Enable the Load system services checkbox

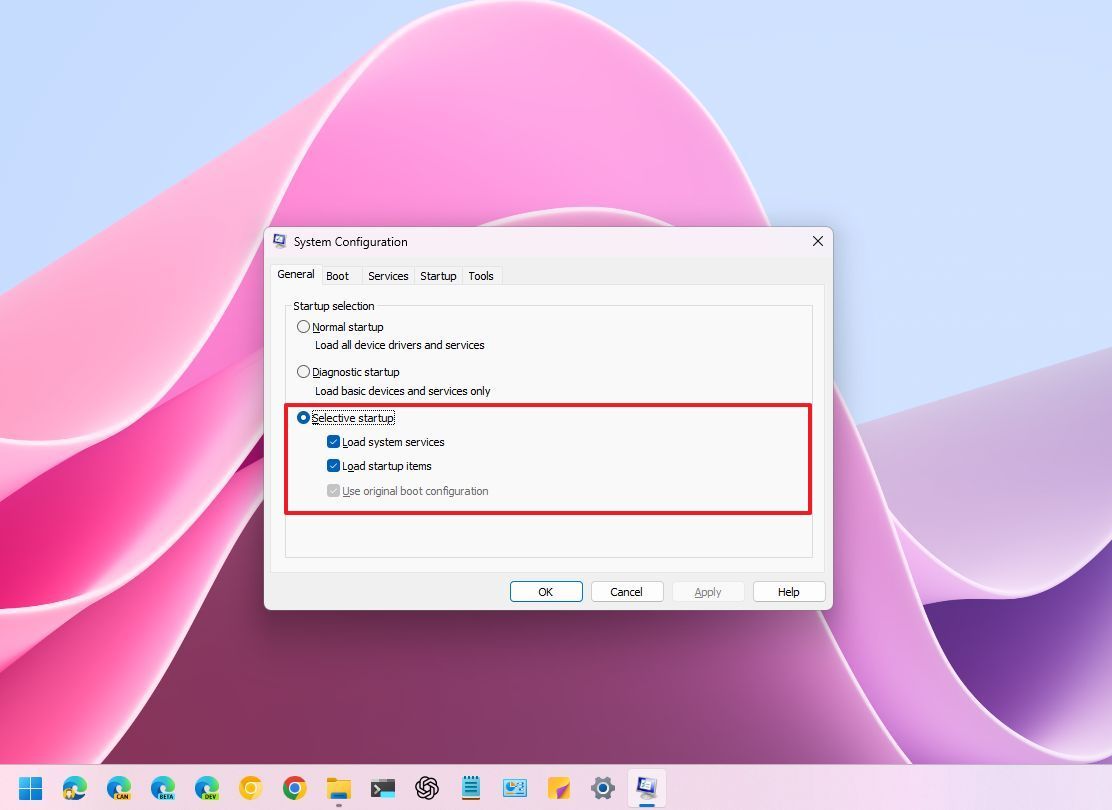(333, 441)
